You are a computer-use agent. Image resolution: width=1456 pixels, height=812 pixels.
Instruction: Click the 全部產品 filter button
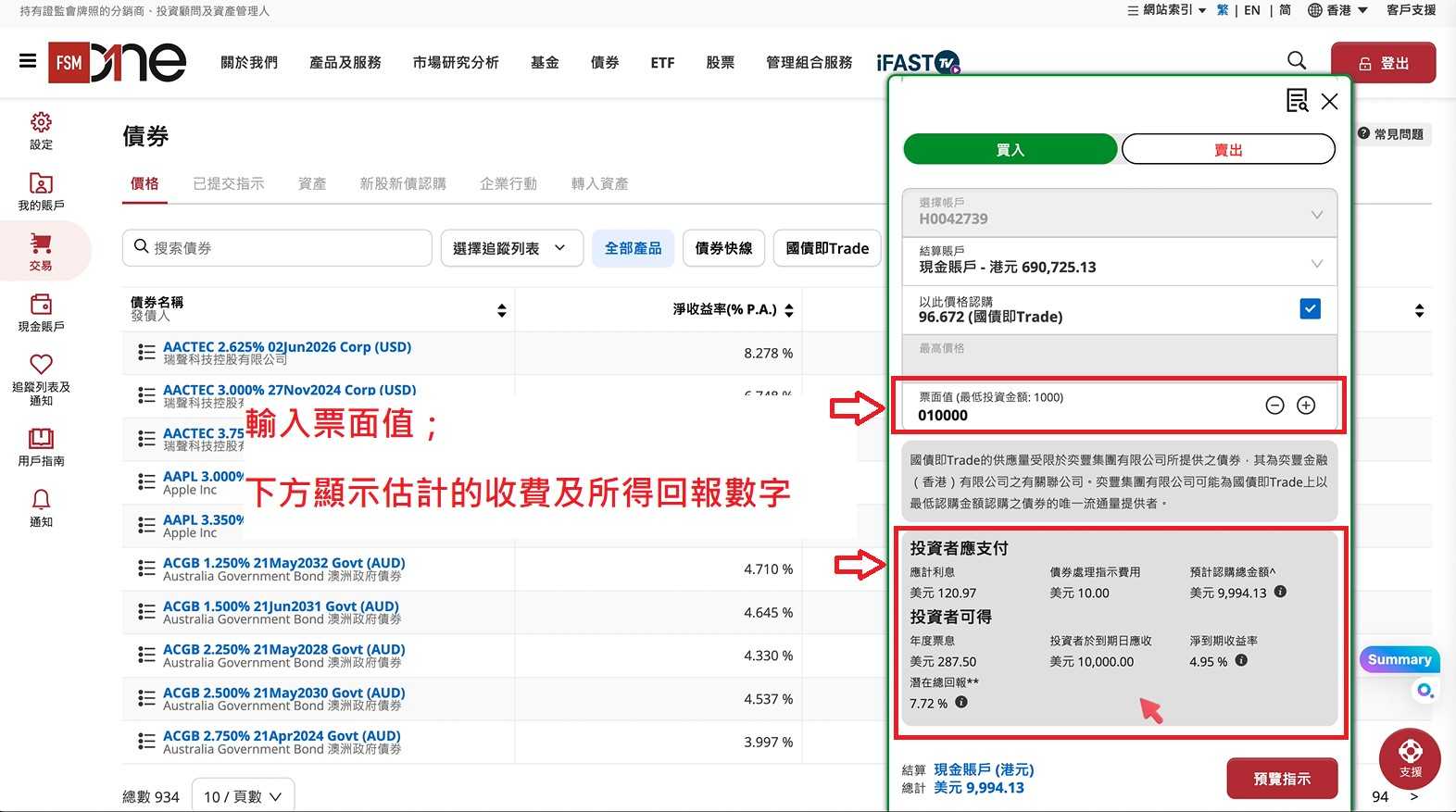(634, 248)
